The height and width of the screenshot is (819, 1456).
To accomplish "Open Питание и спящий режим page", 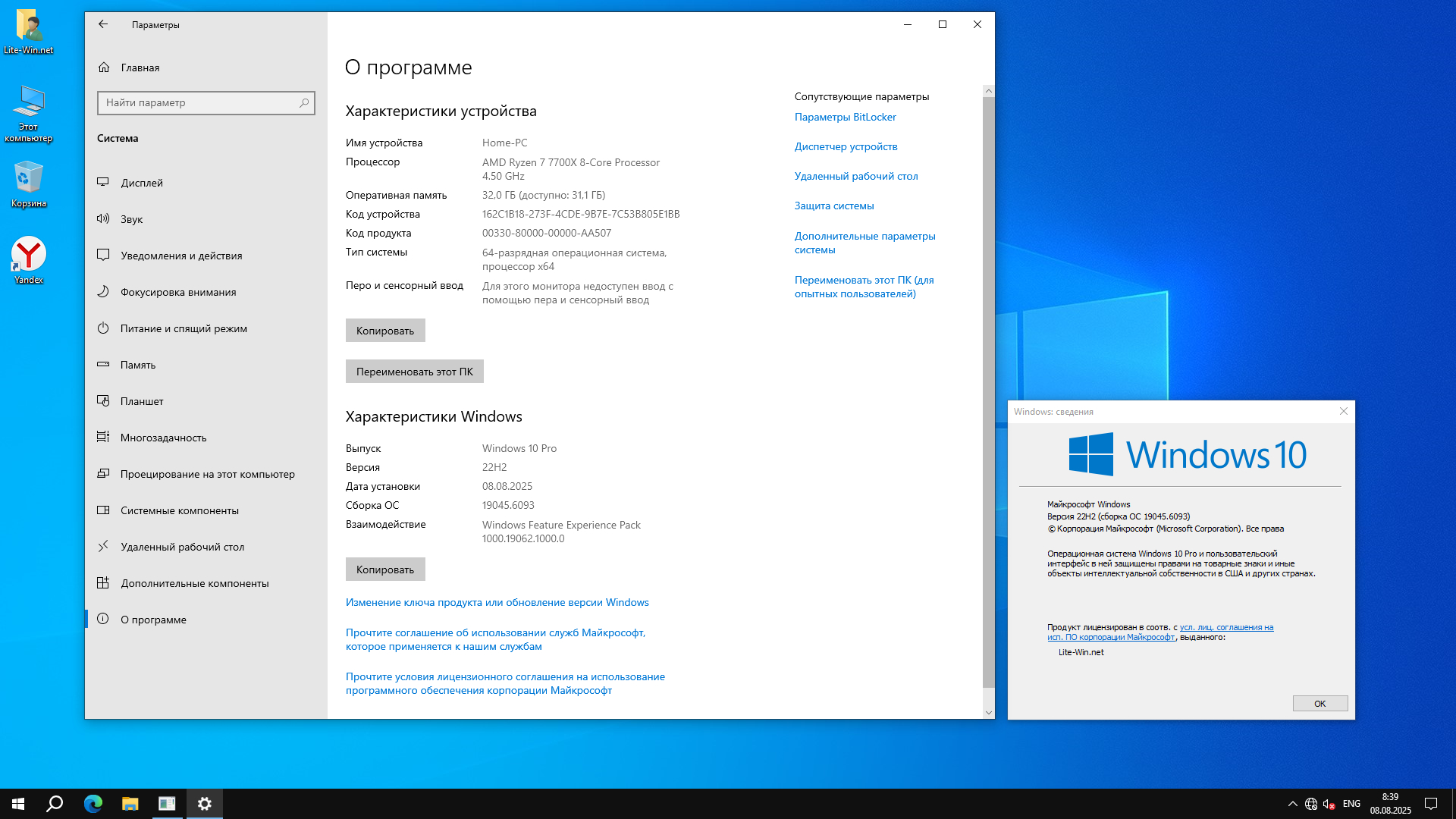I will click(184, 328).
